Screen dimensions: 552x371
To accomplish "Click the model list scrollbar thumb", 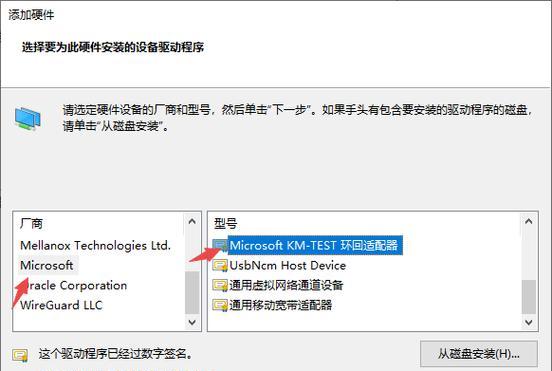I will click(528, 297).
